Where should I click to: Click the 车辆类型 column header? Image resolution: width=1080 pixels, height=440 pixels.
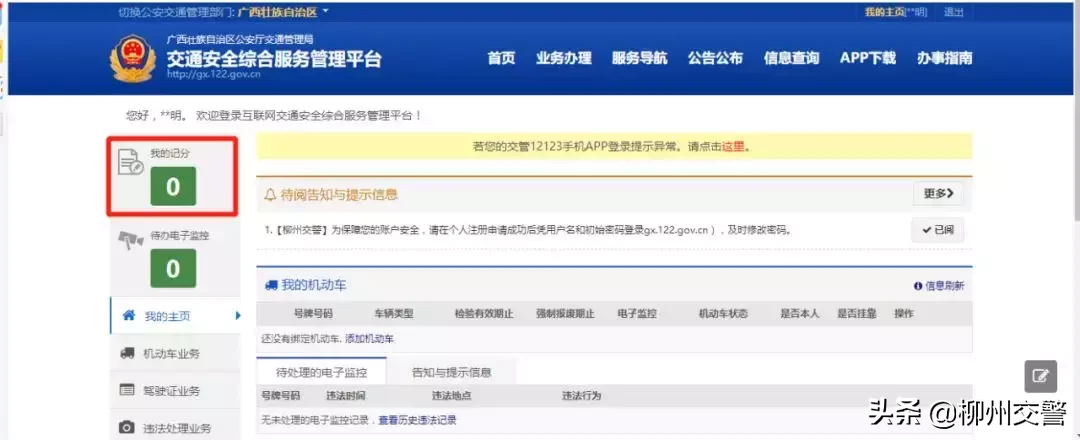pyautogui.click(x=394, y=313)
